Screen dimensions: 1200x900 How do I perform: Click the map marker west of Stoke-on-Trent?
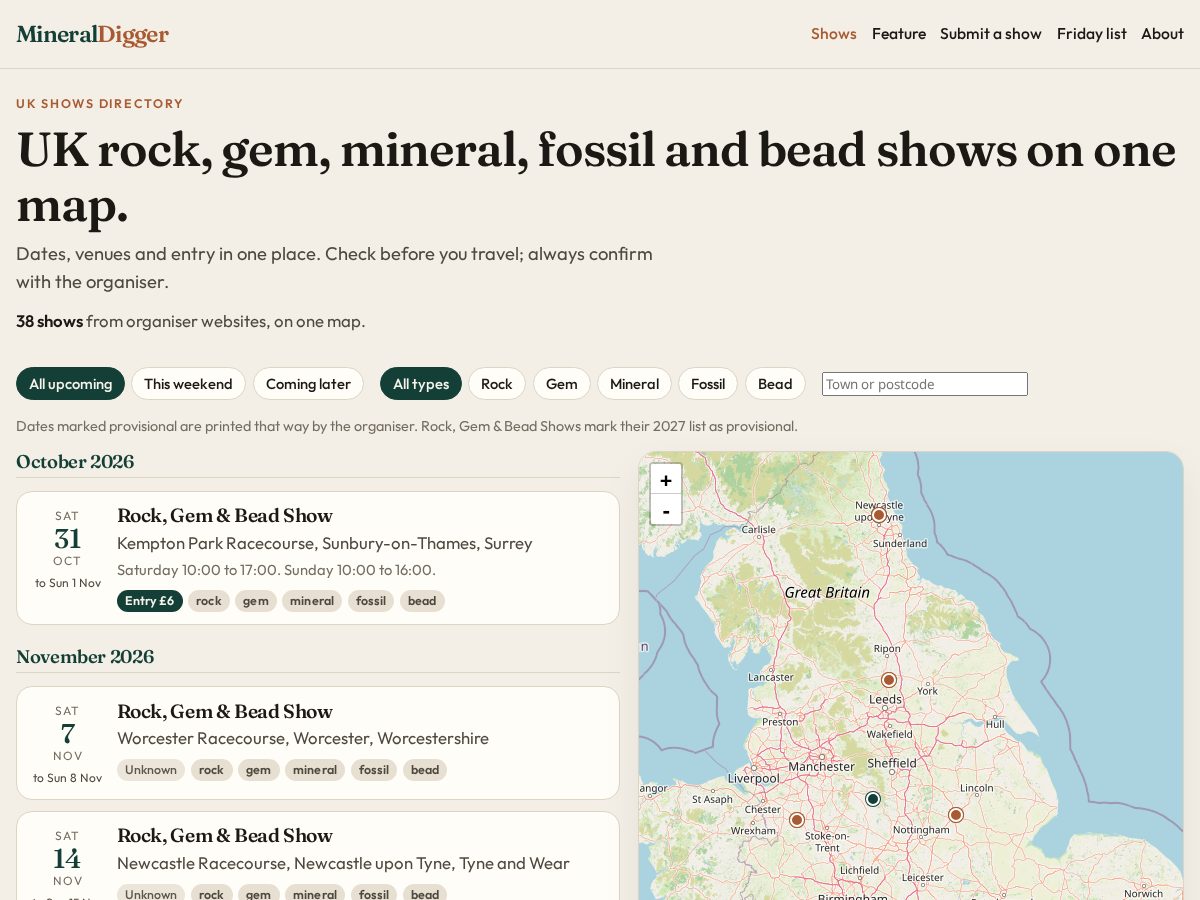click(x=797, y=820)
